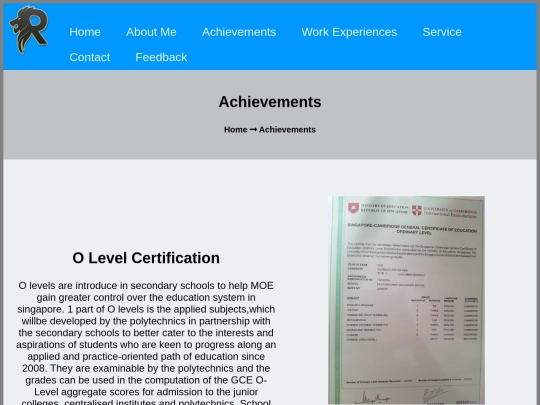Click the O Level Certification heading
Screen dimensions: 540x405
(146, 258)
